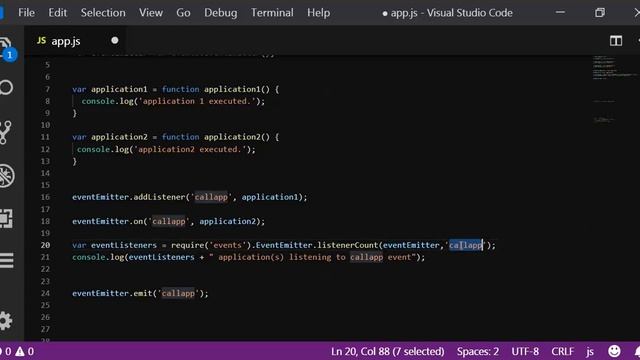Click the unsaved dot on app.js tab
The height and width of the screenshot is (360, 640).
point(115,40)
